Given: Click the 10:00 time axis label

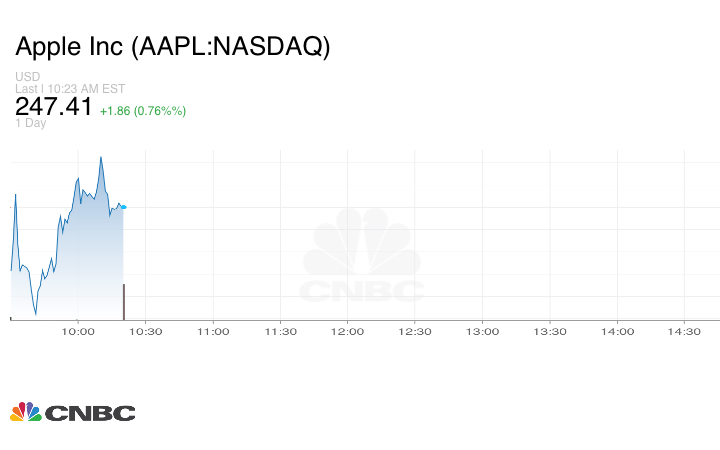Looking at the screenshot, I should (78, 331).
